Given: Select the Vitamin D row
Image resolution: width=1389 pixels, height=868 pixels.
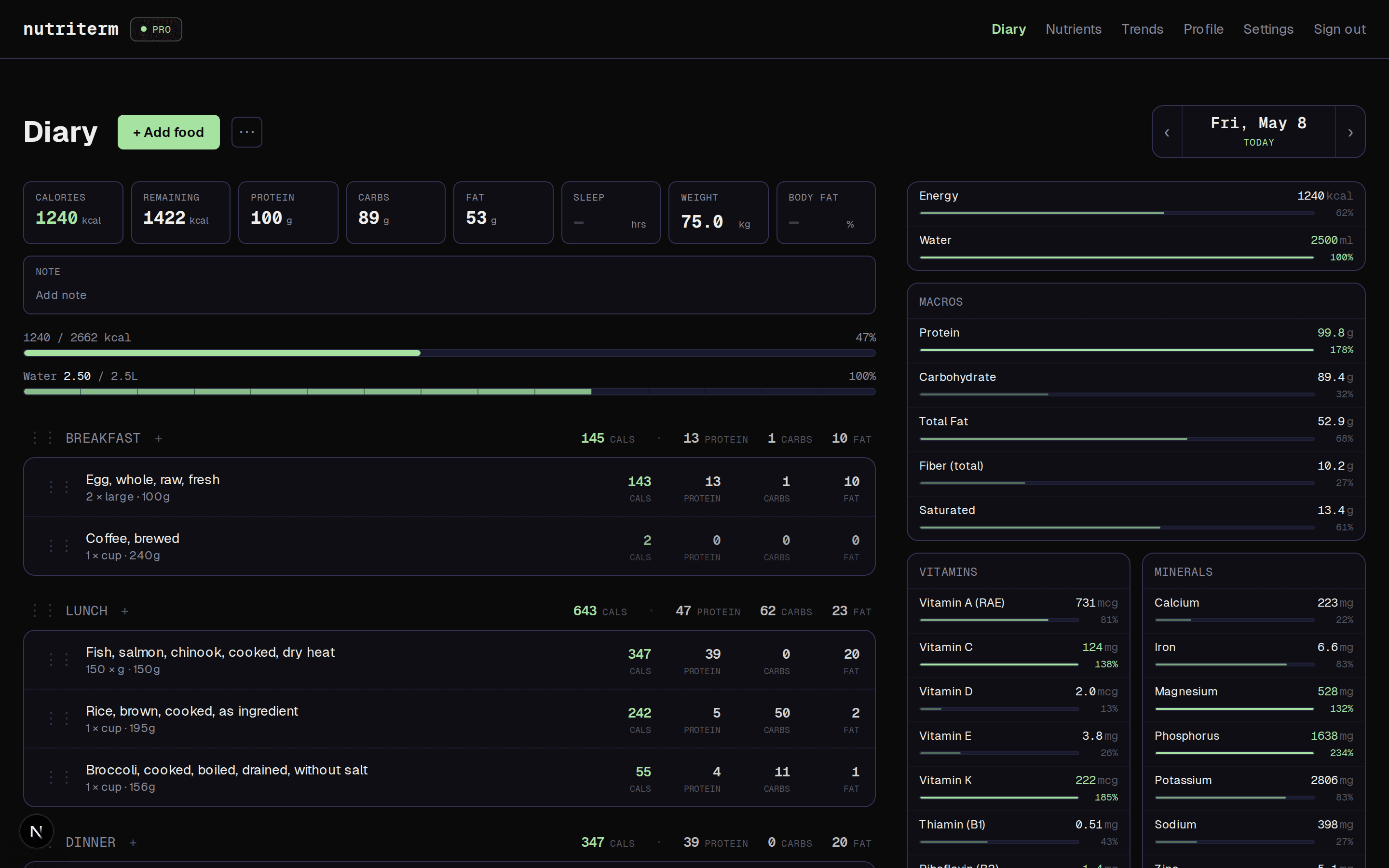Looking at the screenshot, I should [x=1018, y=700].
